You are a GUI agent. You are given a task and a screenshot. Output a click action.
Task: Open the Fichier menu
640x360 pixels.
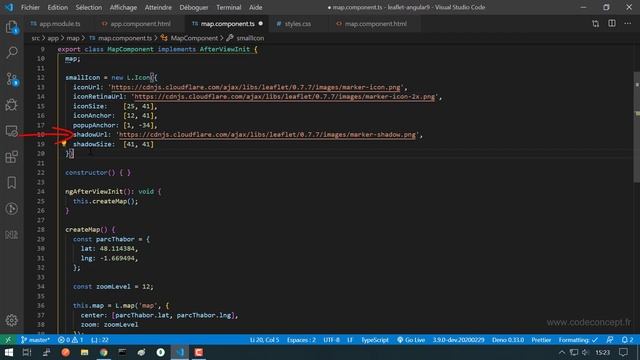click(30, 7)
